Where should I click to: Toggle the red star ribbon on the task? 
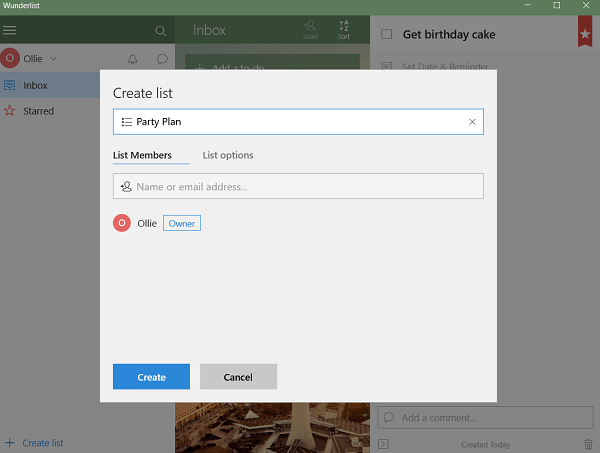[x=584, y=34]
